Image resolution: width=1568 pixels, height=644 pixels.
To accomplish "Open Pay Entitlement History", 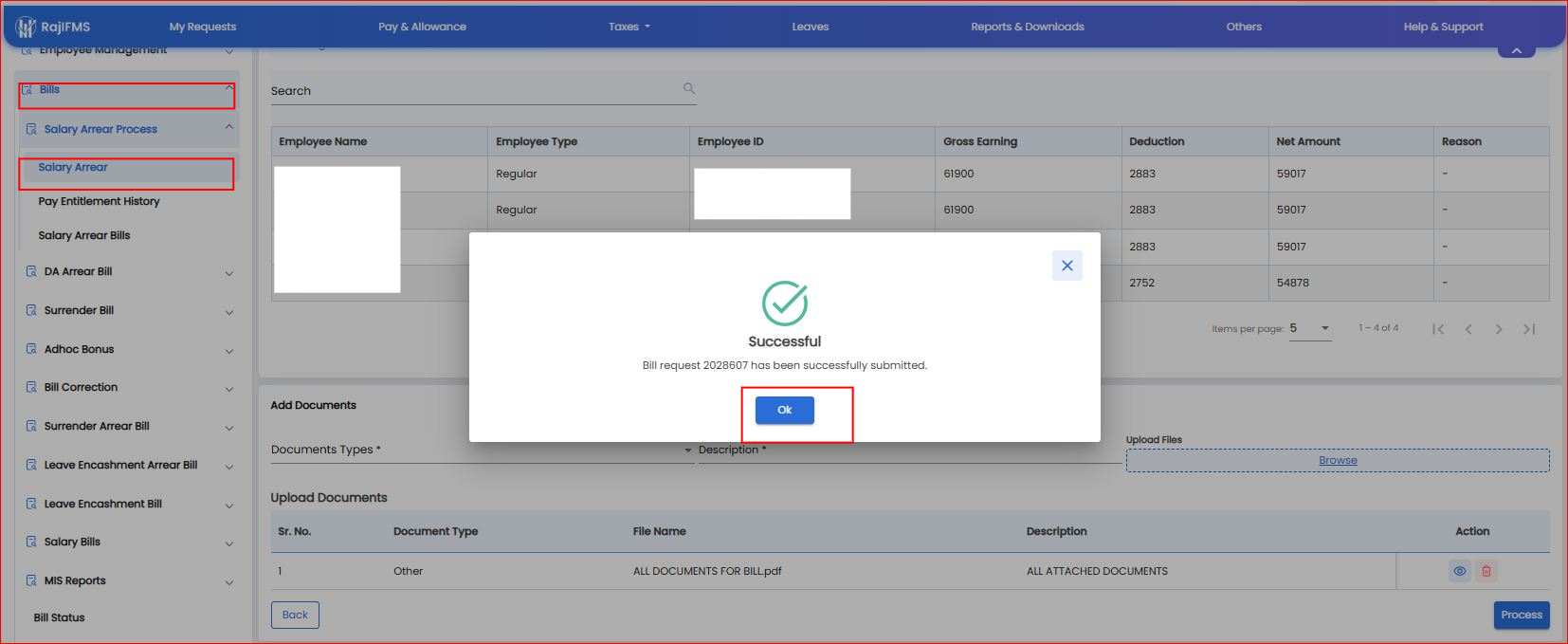I will click(x=99, y=201).
